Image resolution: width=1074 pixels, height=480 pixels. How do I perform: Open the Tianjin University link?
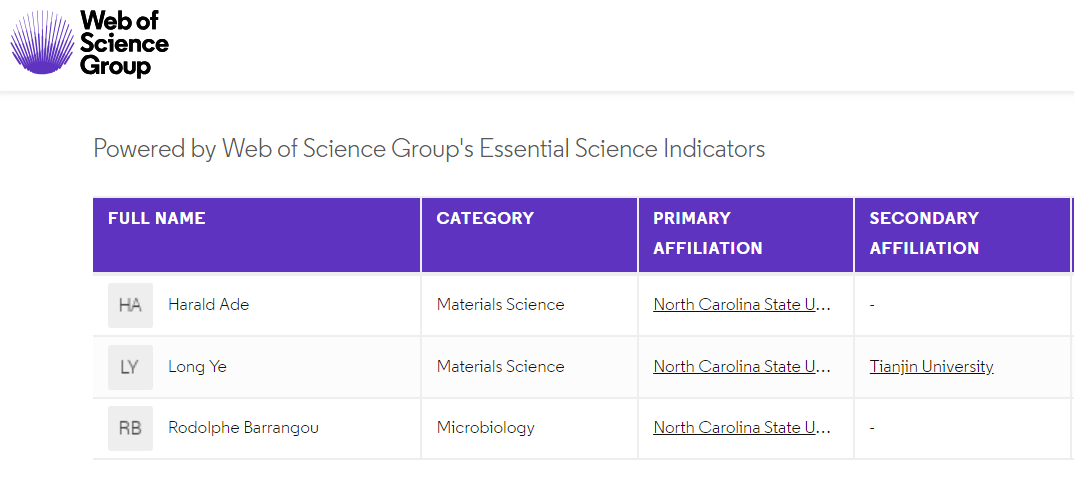coord(932,366)
